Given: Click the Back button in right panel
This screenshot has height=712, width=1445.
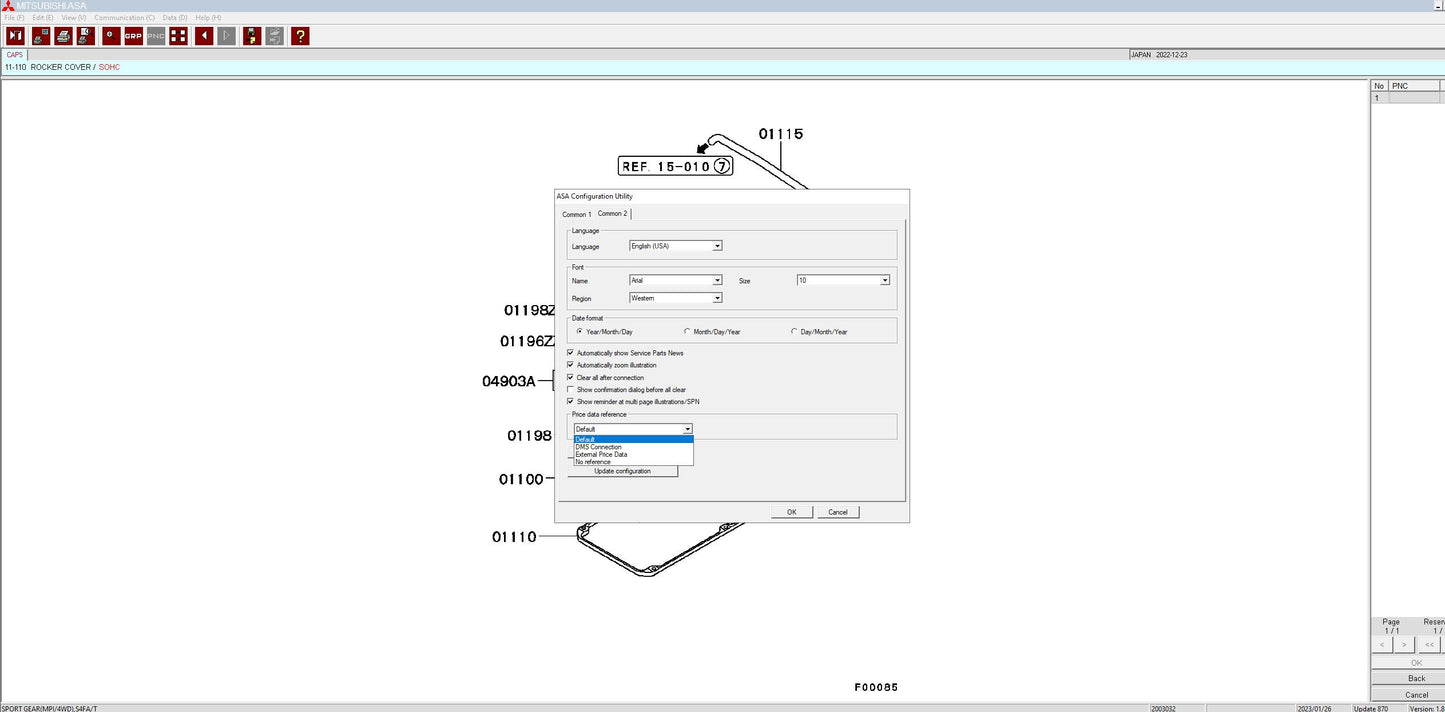Looking at the screenshot, I should (1416, 678).
